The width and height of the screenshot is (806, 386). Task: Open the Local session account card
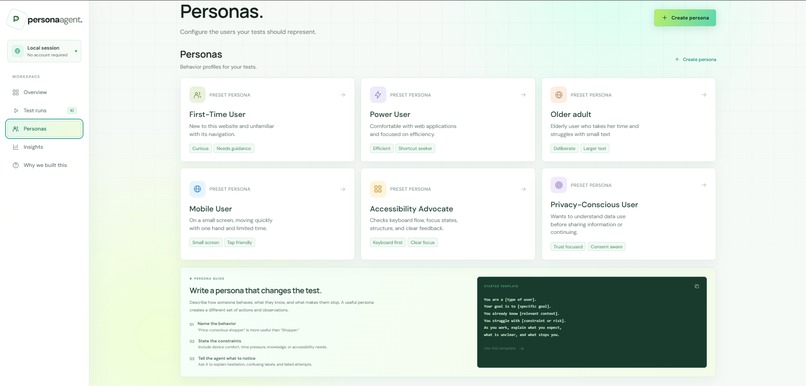click(x=44, y=51)
